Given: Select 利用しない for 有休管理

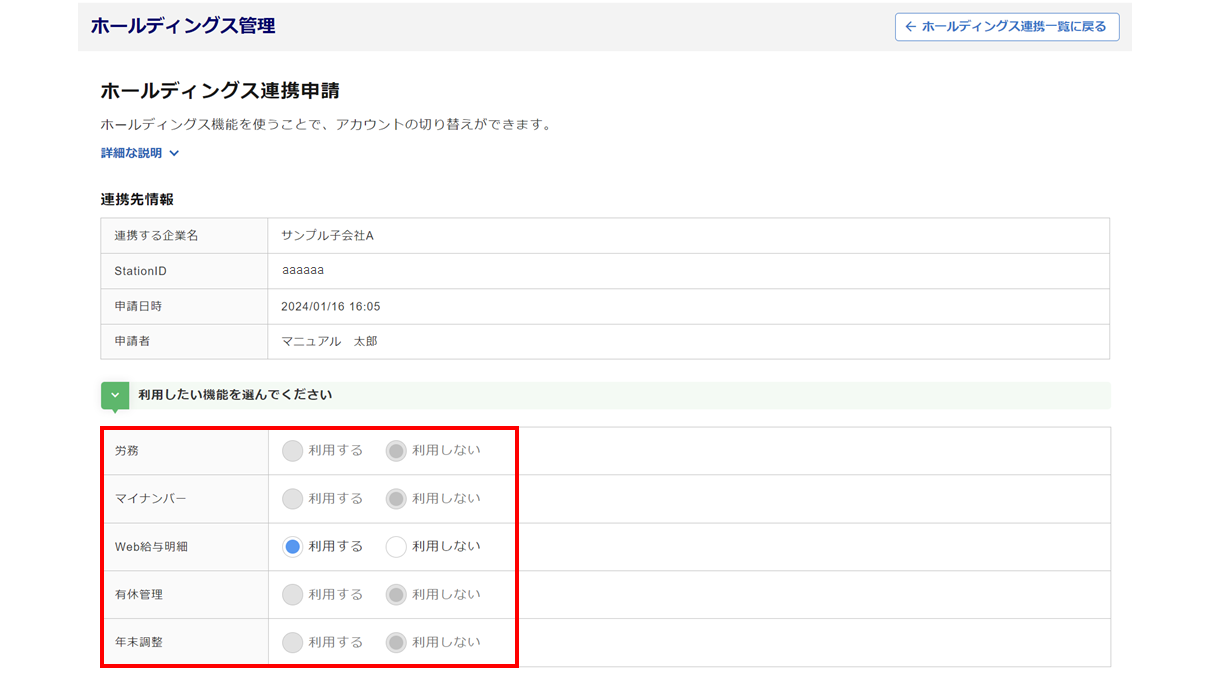Looking at the screenshot, I should coord(396,595).
